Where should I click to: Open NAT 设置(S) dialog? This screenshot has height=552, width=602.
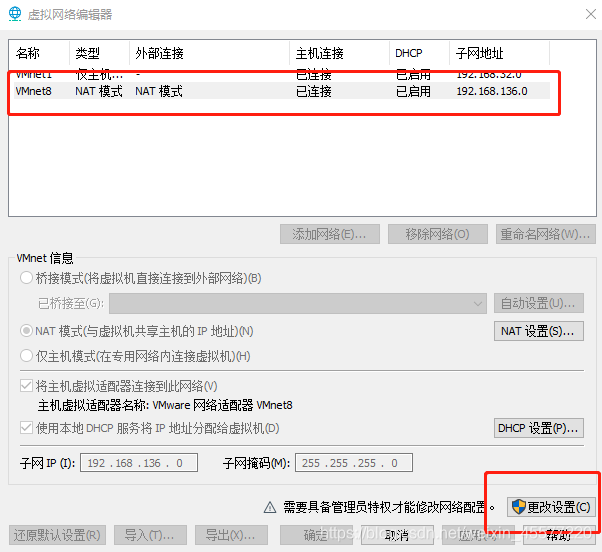(539, 331)
